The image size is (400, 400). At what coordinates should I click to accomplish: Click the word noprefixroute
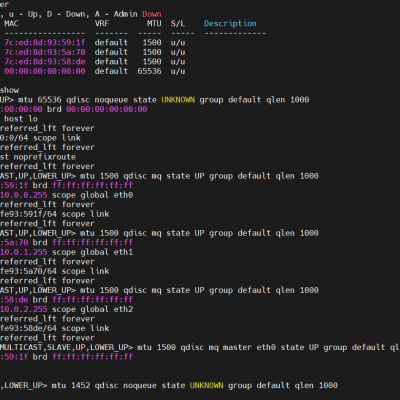click(x=45, y=157)
